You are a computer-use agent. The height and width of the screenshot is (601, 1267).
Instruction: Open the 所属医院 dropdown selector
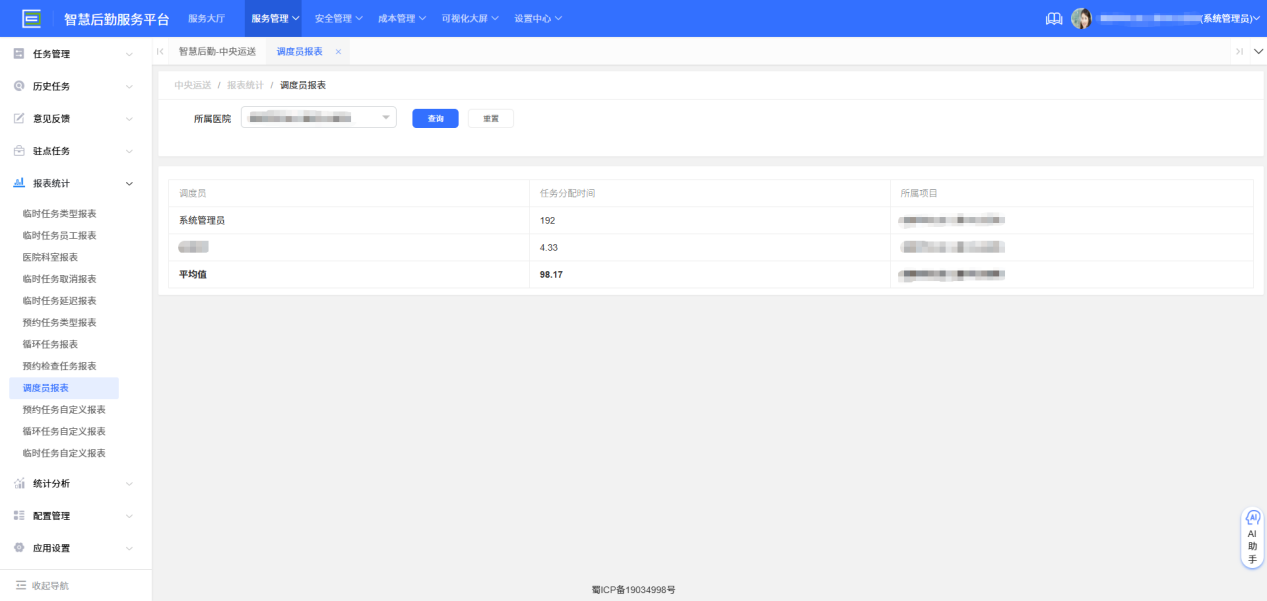[318, 118]
